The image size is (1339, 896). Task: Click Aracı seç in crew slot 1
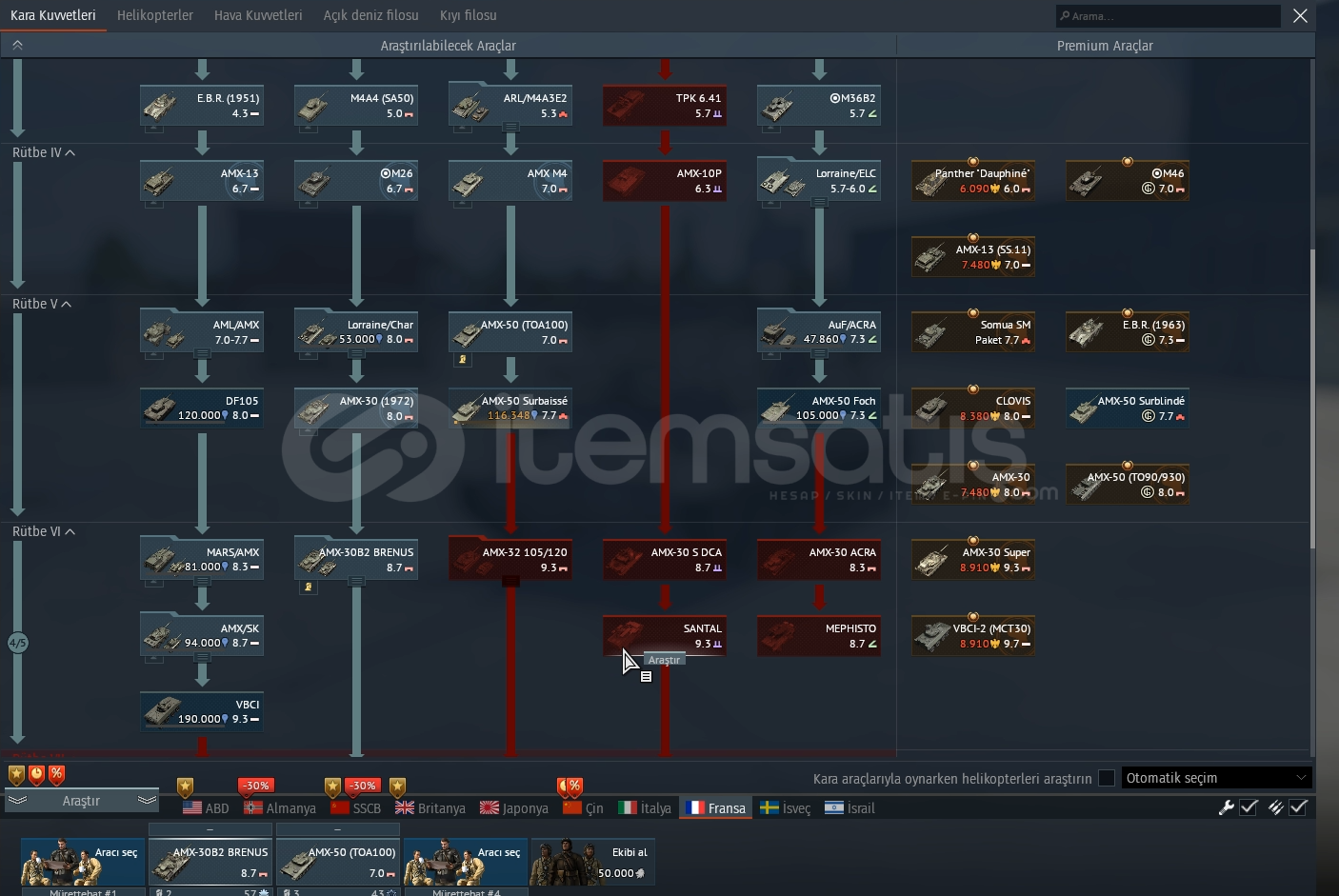(83, 862)
